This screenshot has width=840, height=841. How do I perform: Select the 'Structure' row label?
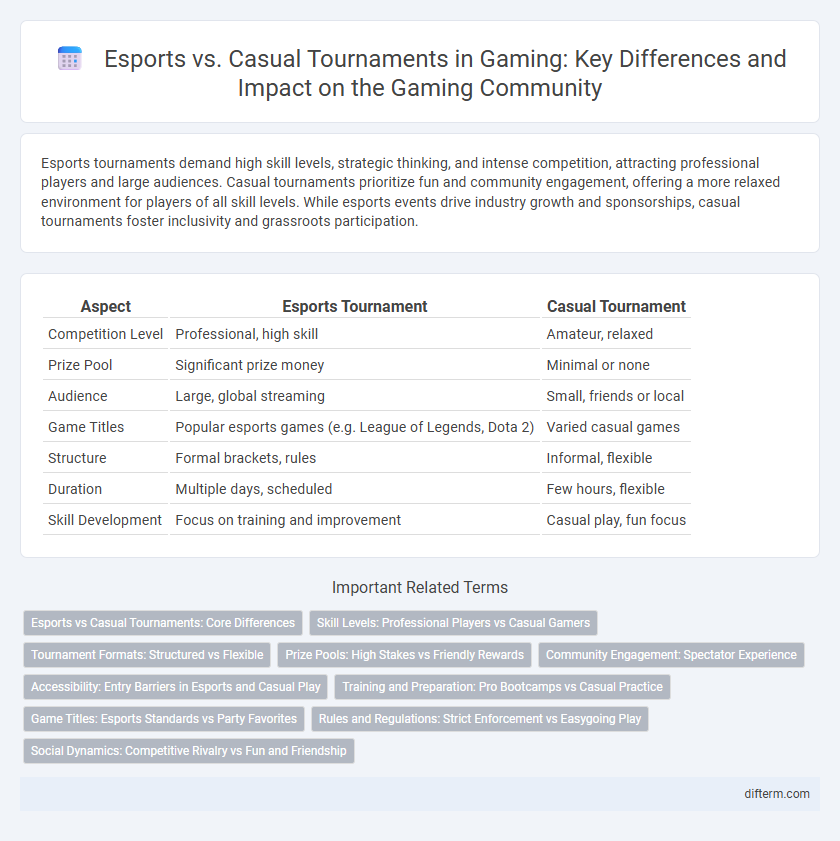106,458
